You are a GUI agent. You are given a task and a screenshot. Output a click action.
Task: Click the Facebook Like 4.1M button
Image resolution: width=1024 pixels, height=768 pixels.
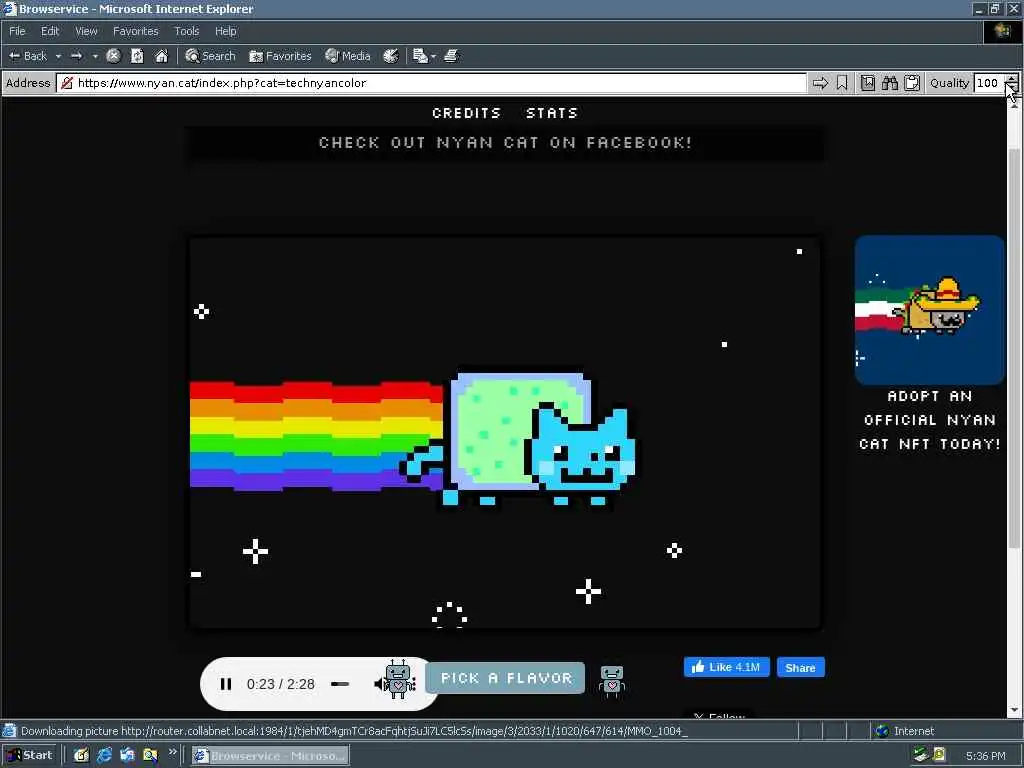[726, 667]
